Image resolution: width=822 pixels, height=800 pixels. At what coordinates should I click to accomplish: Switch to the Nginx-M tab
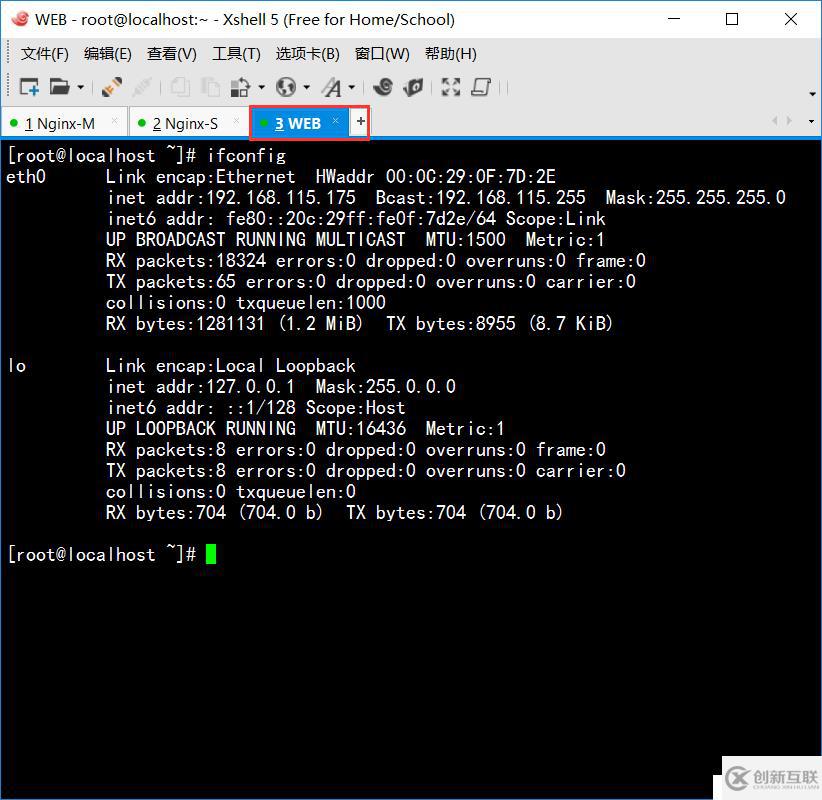tap(62, 123)
